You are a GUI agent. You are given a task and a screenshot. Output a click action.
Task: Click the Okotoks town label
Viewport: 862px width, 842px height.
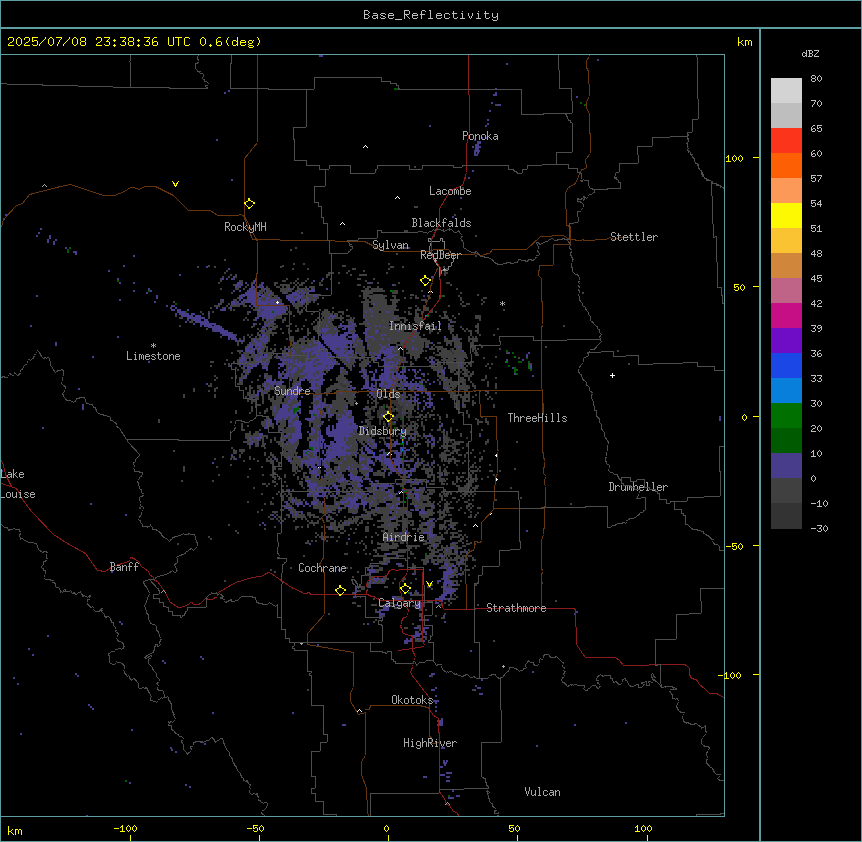point(412,700)
